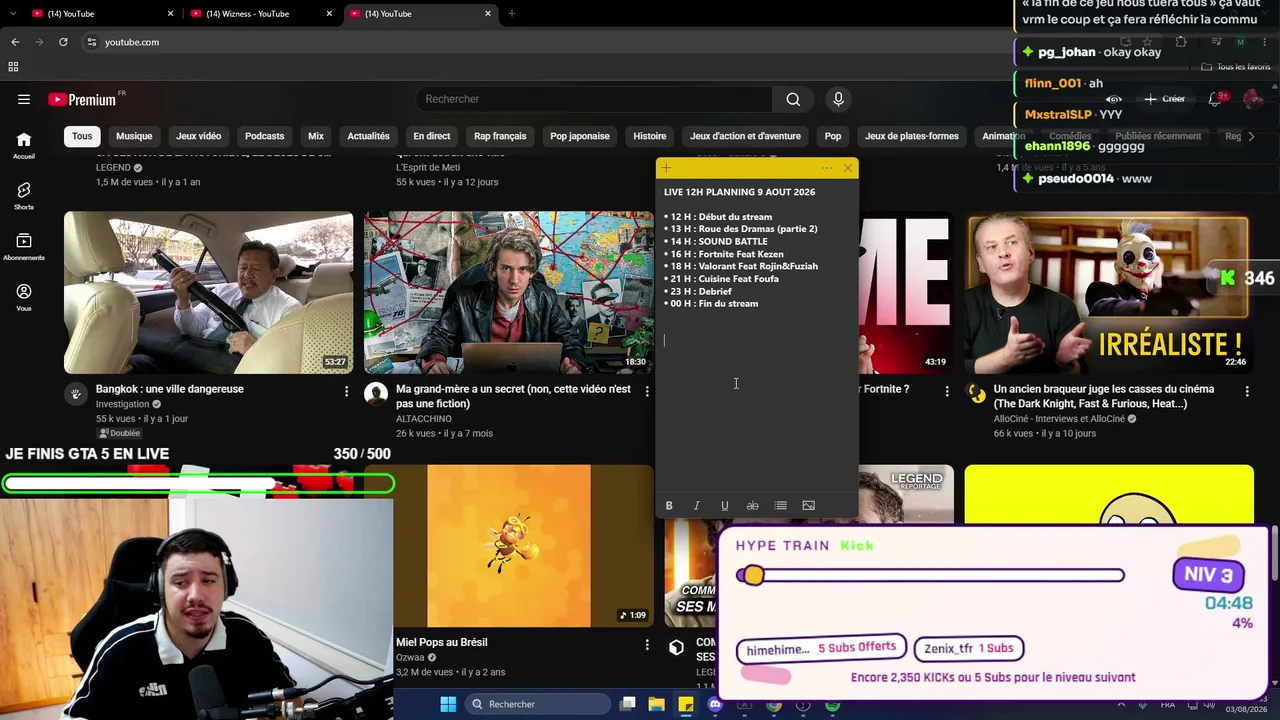Open more options for Un ancien braqueur video
The width and height of the screenshot is (1280, 720).
click(1247, 391)
